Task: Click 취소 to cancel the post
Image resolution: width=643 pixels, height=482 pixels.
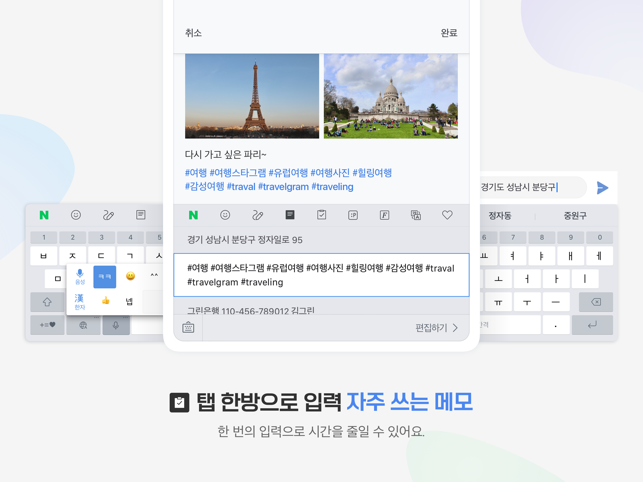Action: click(193, 33)
